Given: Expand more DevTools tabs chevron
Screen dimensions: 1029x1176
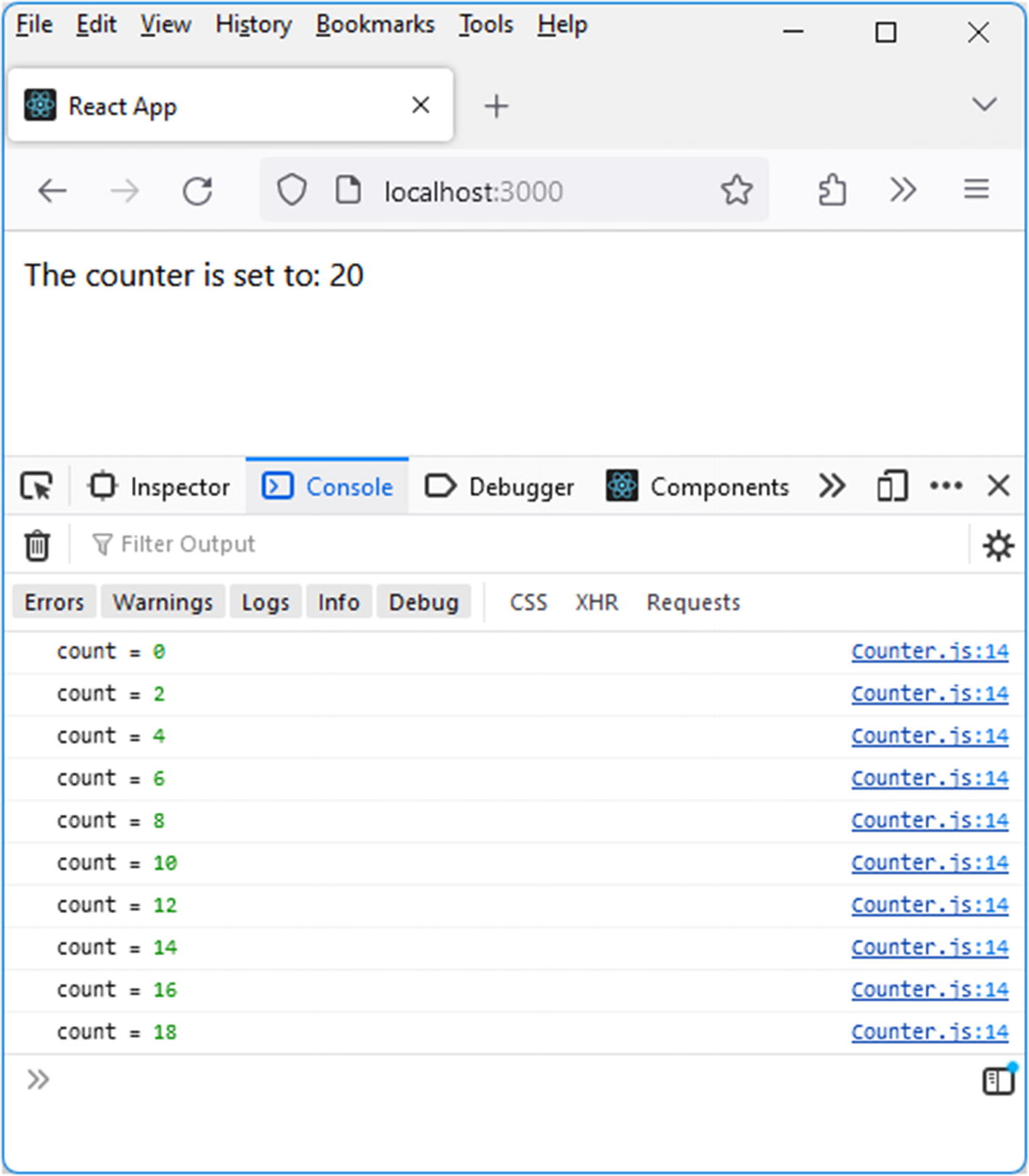Looking at the screenshot, I should pyautogui.click(x=832, y=486).
